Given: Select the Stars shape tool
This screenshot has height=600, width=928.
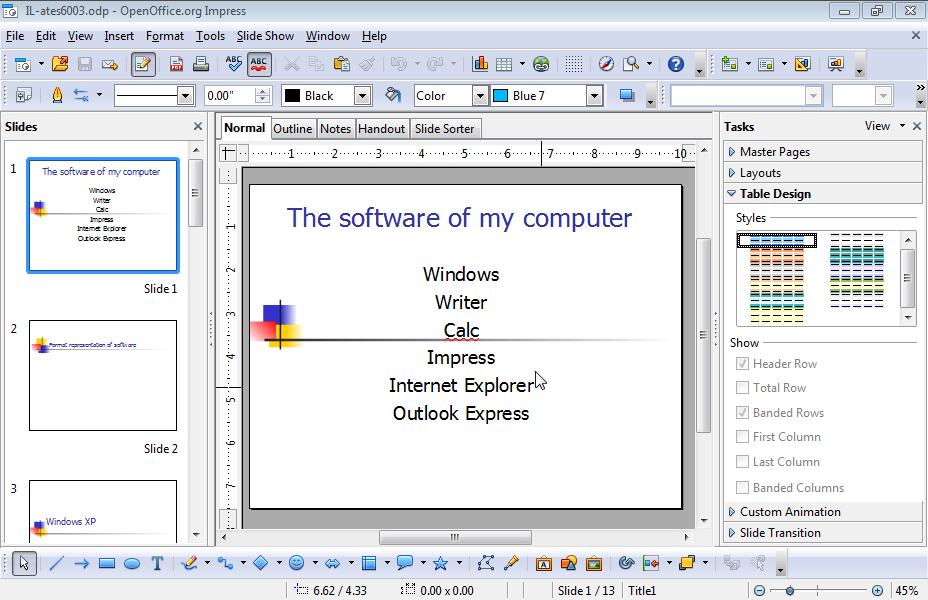Looking at the screenshot, I should tap(440, 563).
